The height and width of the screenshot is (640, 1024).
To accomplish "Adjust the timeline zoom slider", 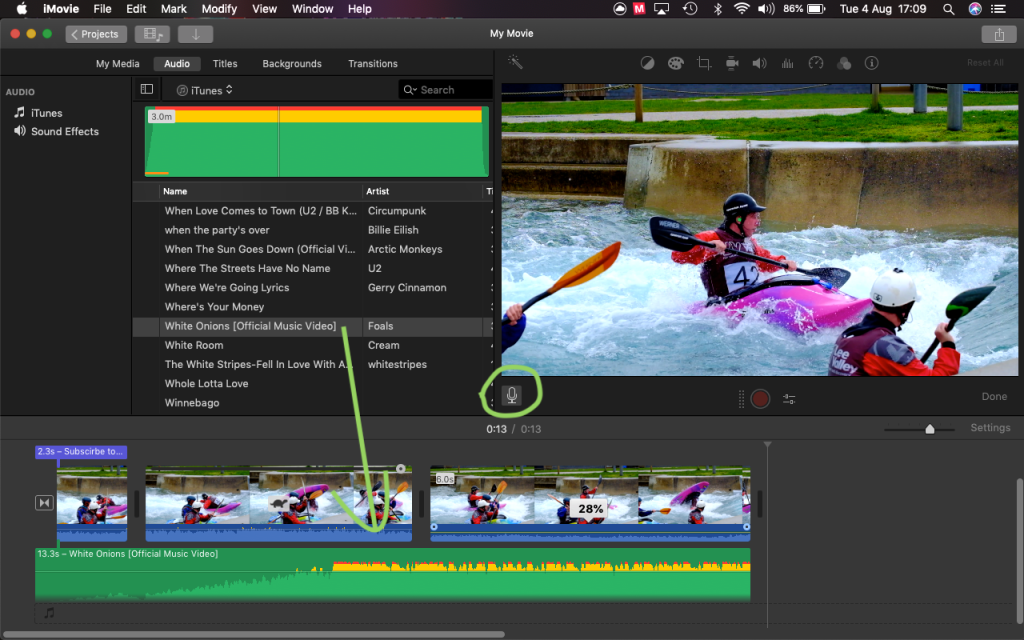I will pos(930,429).
